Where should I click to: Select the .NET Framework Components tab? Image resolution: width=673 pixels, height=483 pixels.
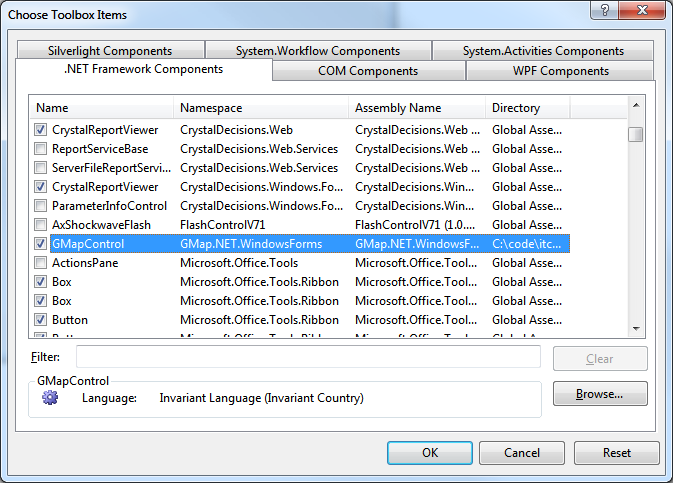144,69
